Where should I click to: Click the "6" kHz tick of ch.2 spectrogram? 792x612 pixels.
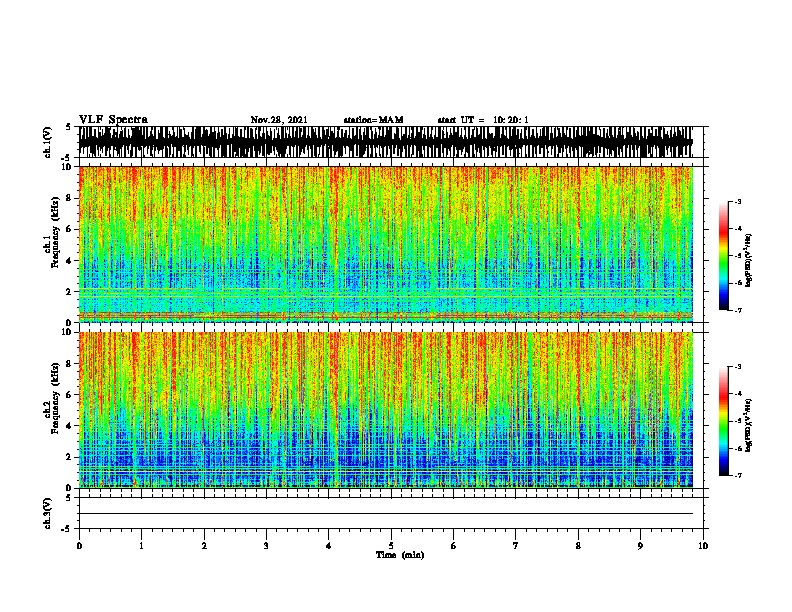coord(70,395)
